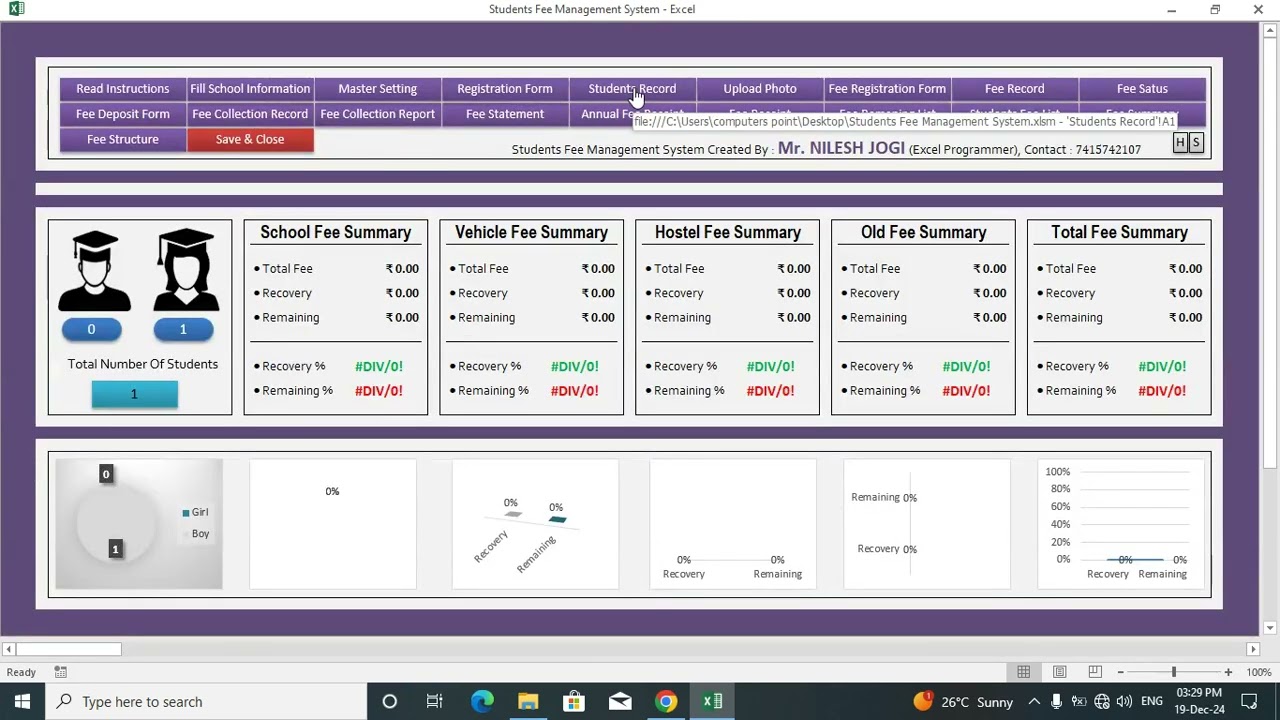Click Upload Photo button
The width and height of the screenshot is (1280, 720).
click(760, 89)
